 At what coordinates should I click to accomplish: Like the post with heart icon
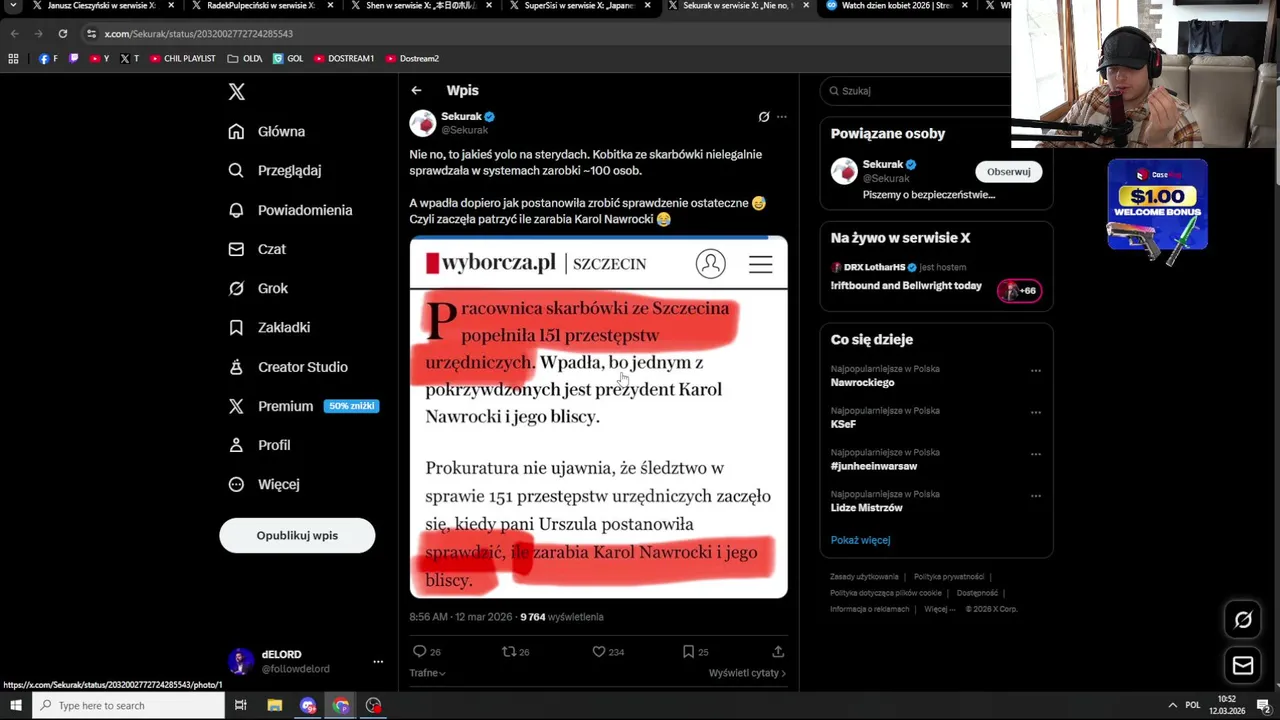click(599, 651)
